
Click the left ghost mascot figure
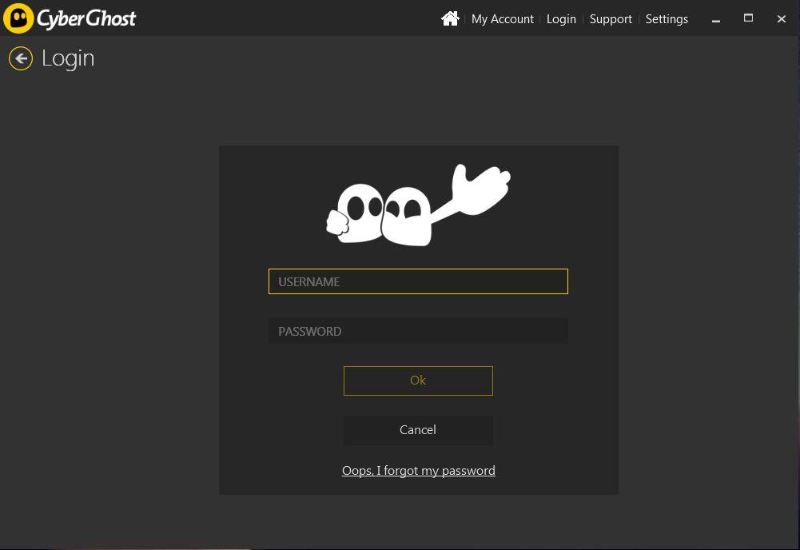tap(355, 212)
